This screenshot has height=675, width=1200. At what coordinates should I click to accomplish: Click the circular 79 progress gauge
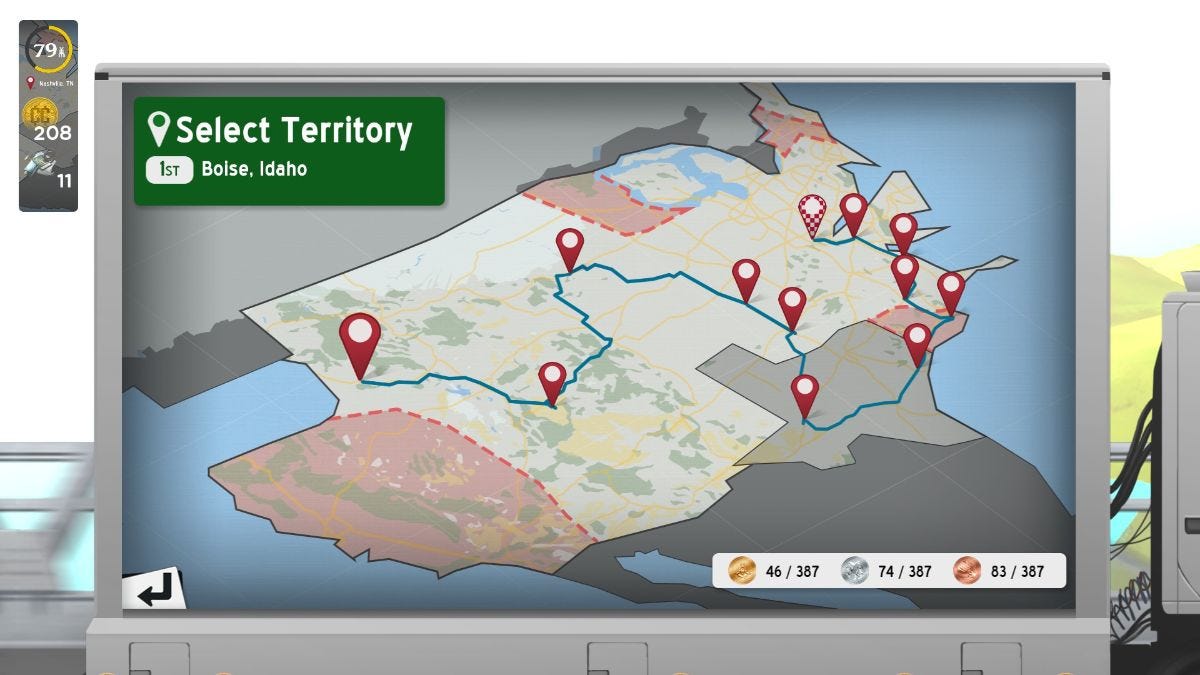(47, 49)
